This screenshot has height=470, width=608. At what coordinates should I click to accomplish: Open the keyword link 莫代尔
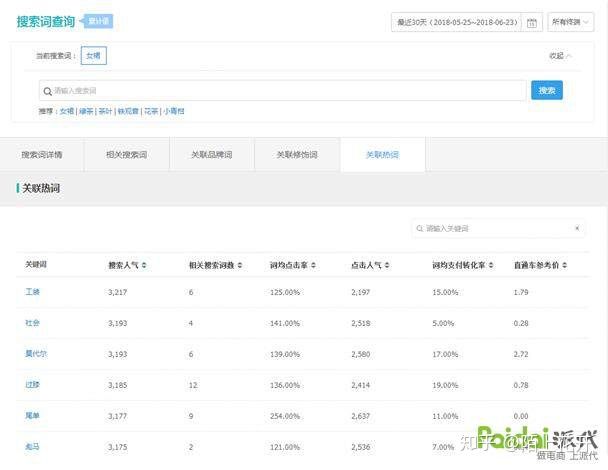coord(35,354)
